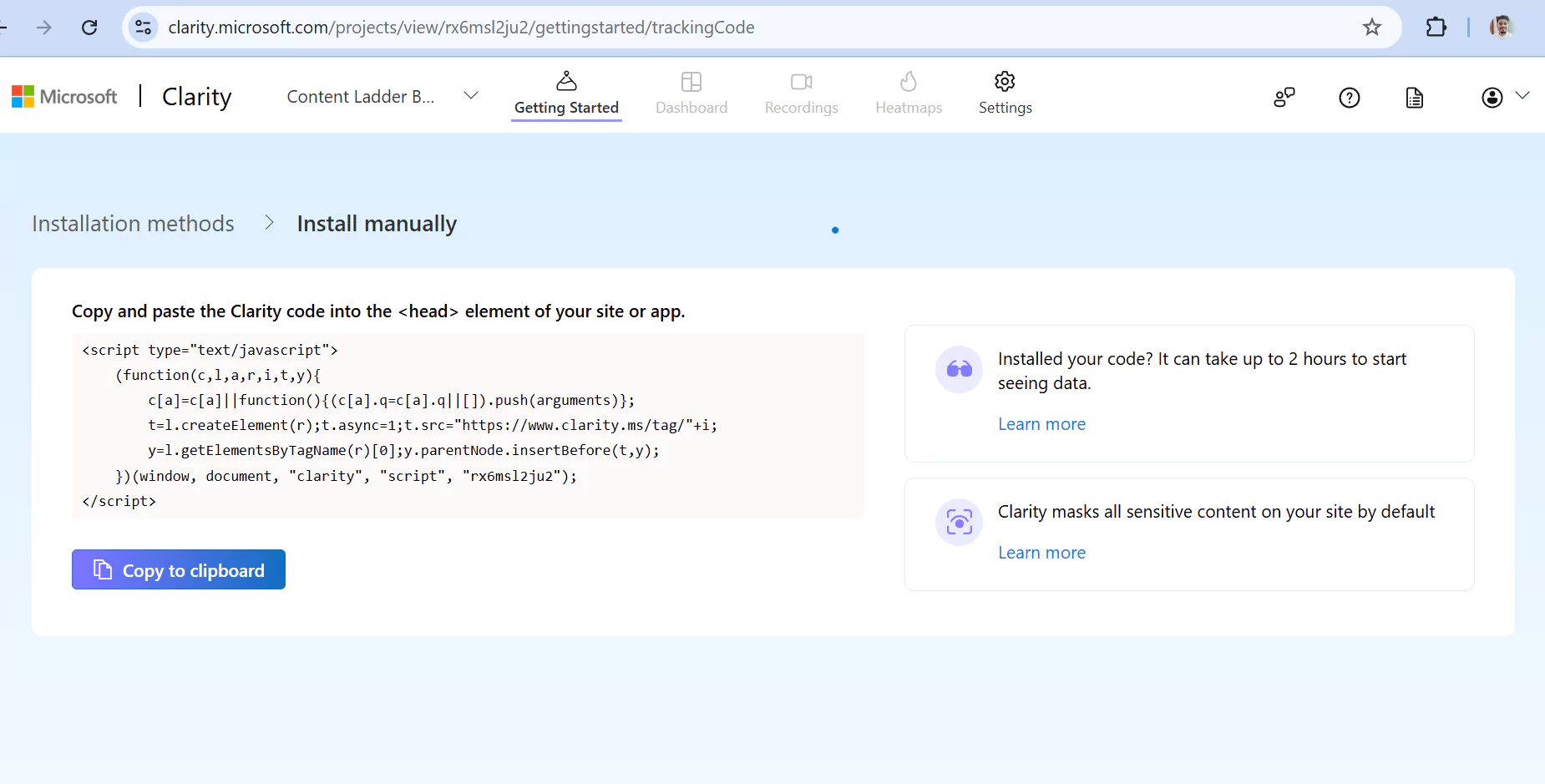This screenshot has width=1545, height=784.
Task: Click the Getting Started hanger icon
Action: pos(566,81)
